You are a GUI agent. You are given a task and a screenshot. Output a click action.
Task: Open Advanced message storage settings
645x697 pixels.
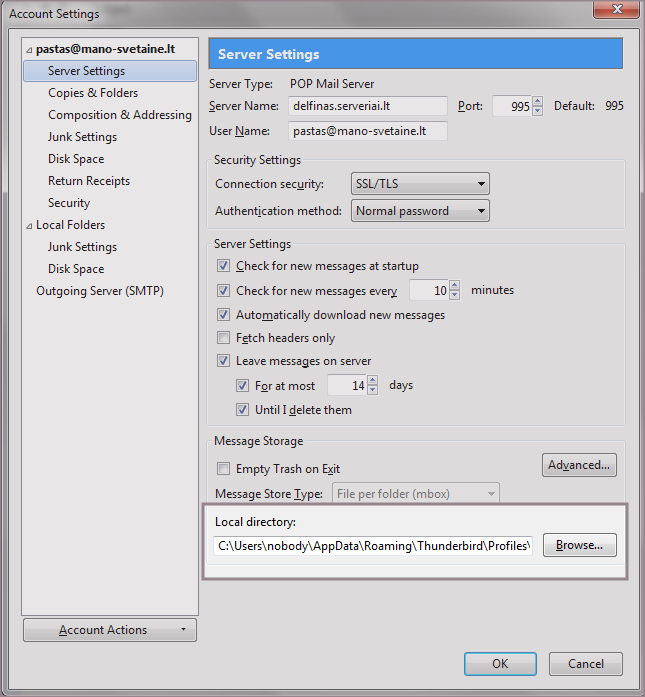pos(580,465)
